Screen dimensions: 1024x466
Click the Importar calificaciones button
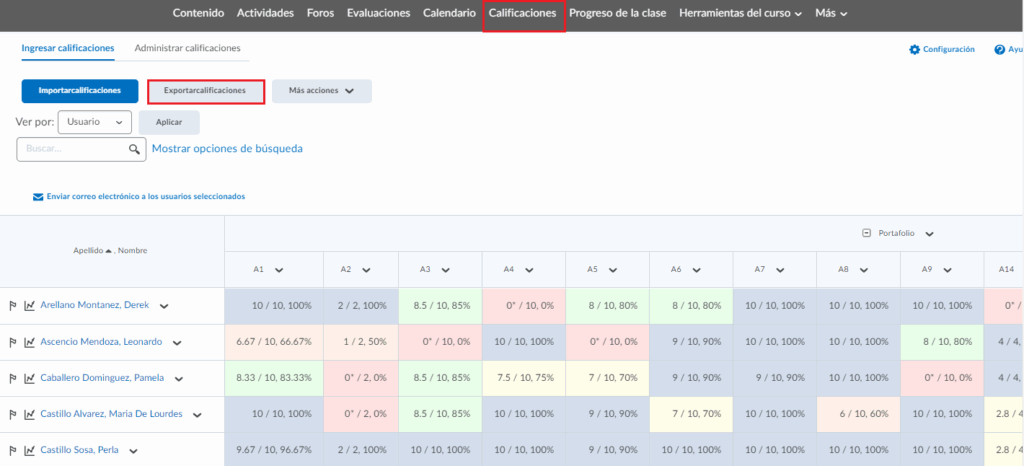80,91
